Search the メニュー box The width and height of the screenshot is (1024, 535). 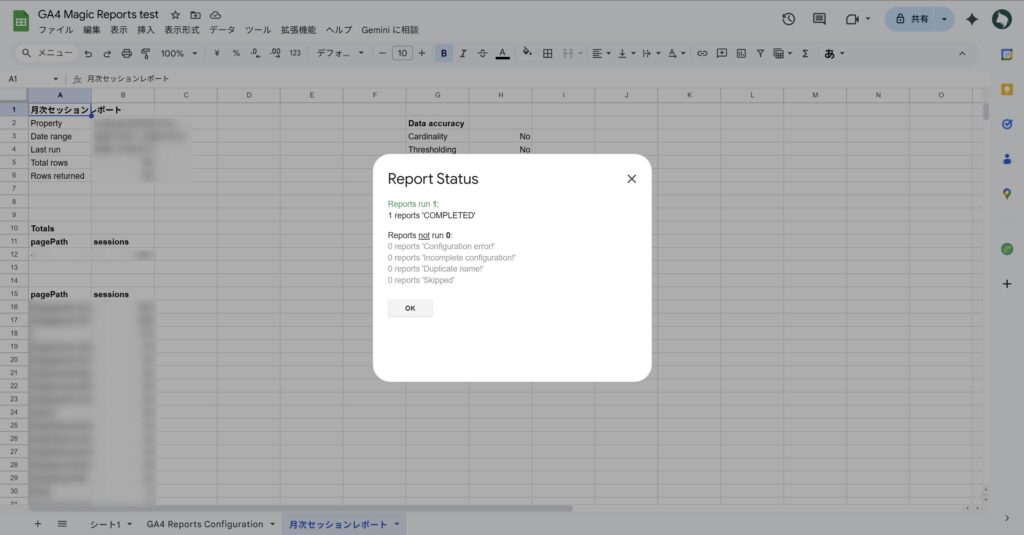(x=46, y=53)
